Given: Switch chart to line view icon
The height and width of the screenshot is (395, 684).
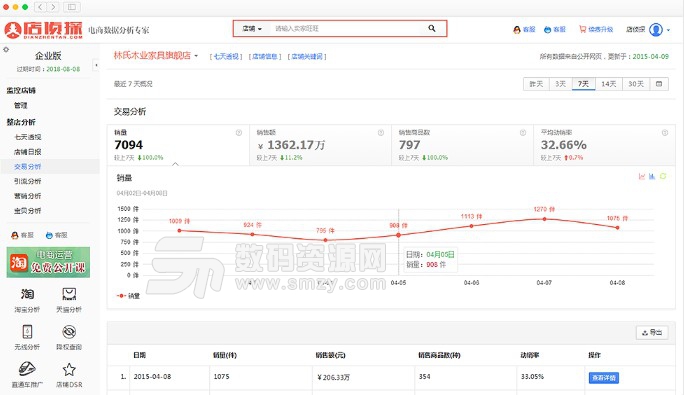Looking at the screenshot, I should pyautogui.click(x=642, y=176).
